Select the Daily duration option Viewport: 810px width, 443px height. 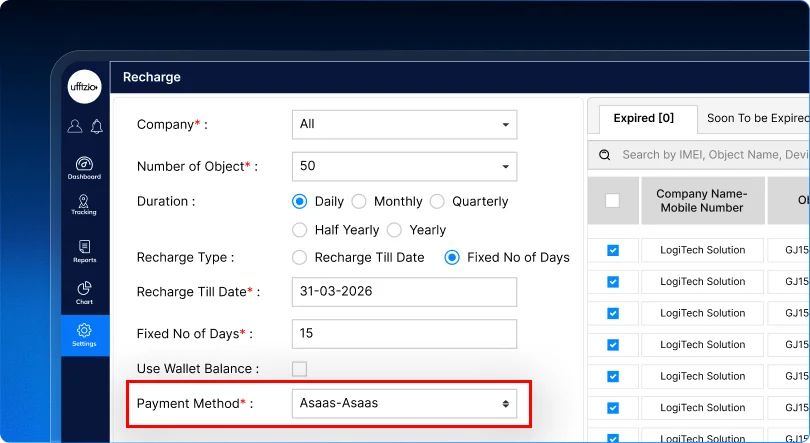tap(300, 201)
